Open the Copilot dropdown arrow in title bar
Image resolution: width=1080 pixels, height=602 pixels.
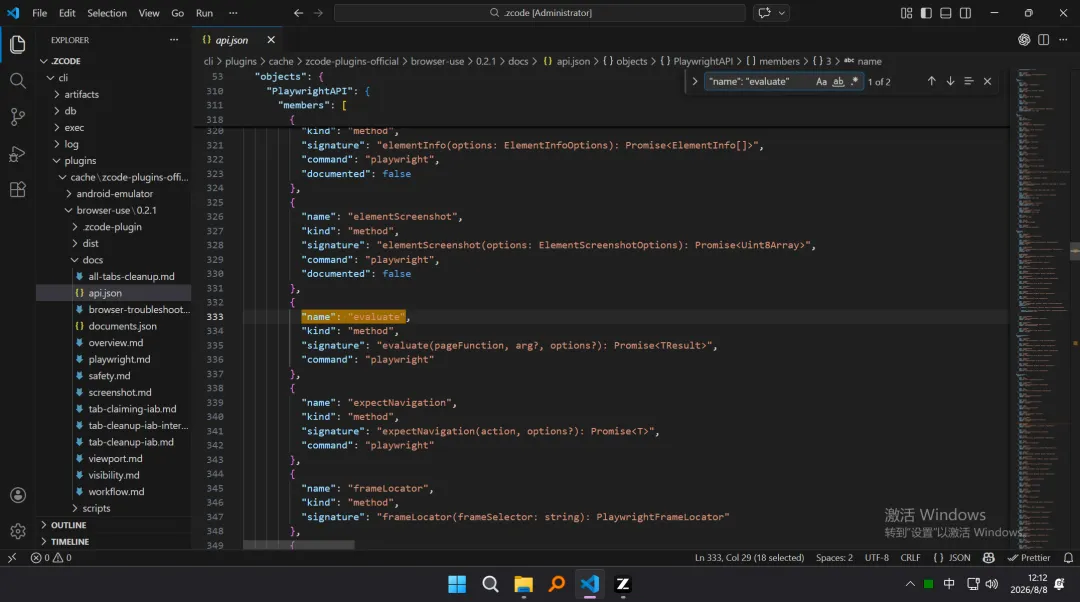tap(782, 13)
